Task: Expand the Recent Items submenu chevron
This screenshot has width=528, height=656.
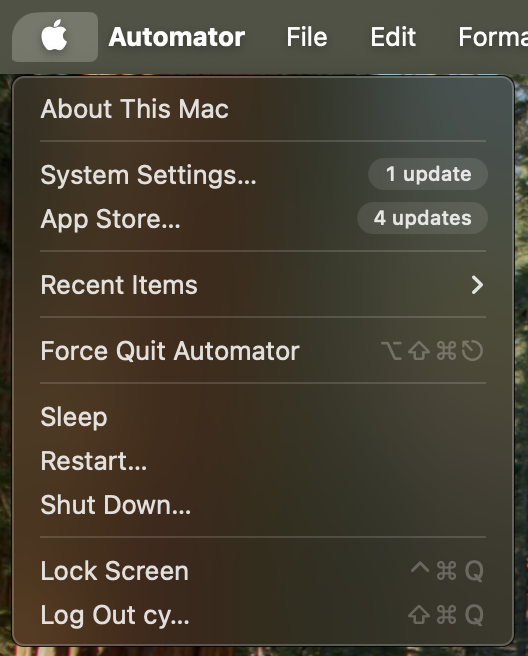Action: pyautogui.click(x=477, y=285)
